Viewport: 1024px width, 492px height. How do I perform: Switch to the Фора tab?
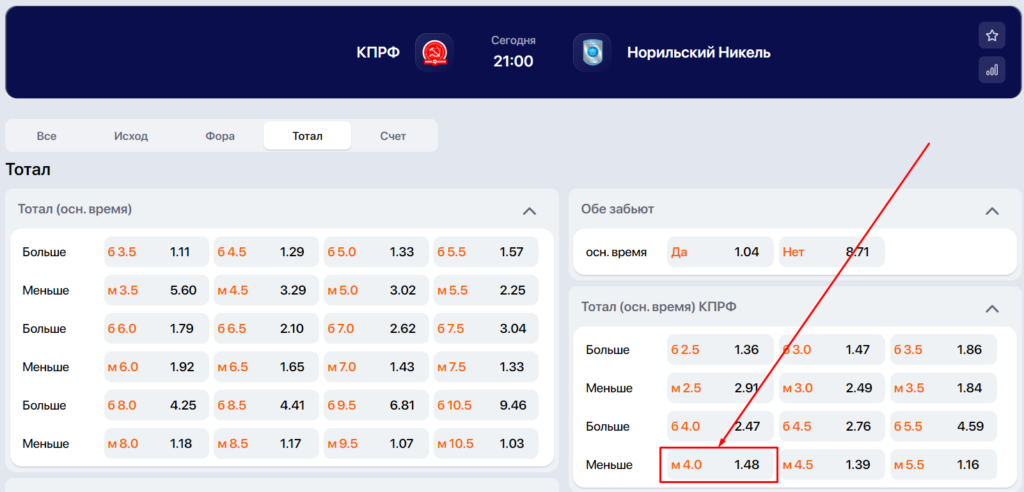coord(219,136)
